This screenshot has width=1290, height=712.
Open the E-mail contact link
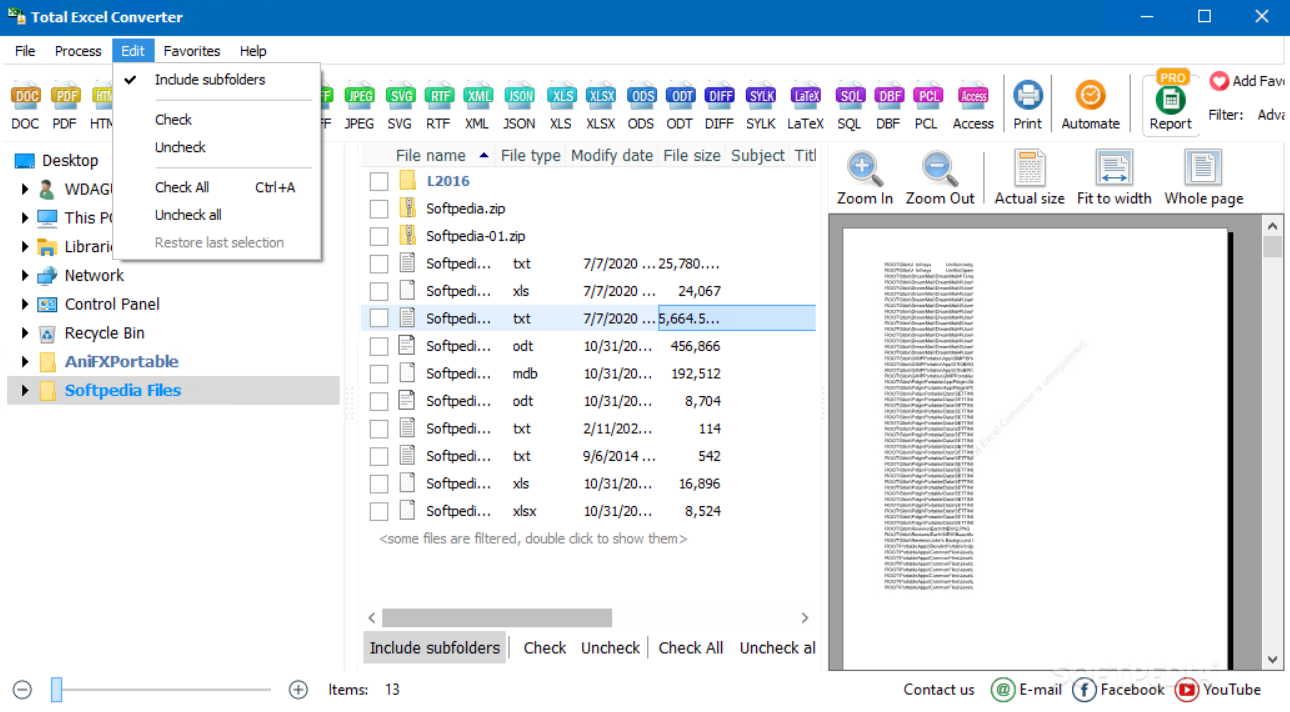pyautogui.click(x=1027, y=690)
